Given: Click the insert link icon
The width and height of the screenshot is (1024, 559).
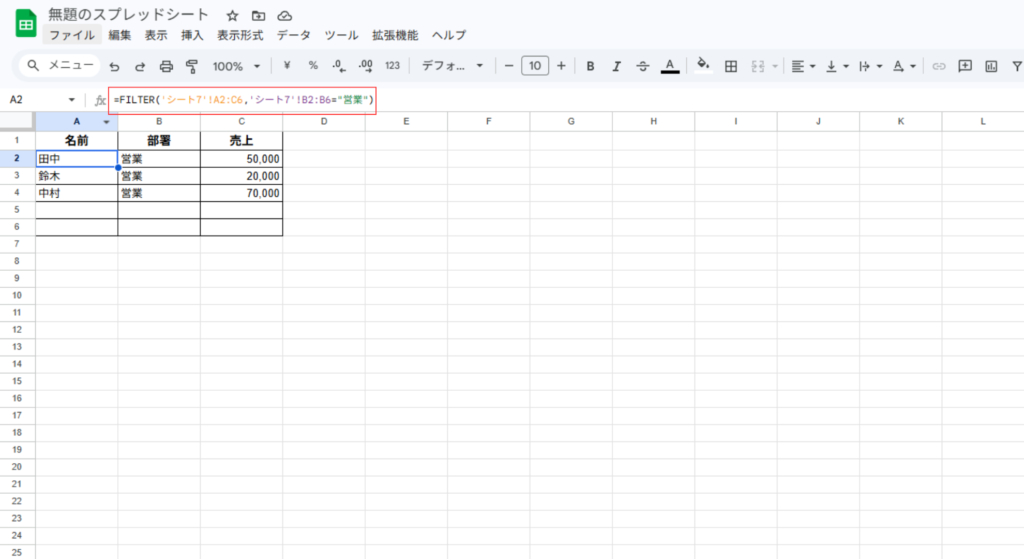Looking at the screenshot, I should 938,66.
